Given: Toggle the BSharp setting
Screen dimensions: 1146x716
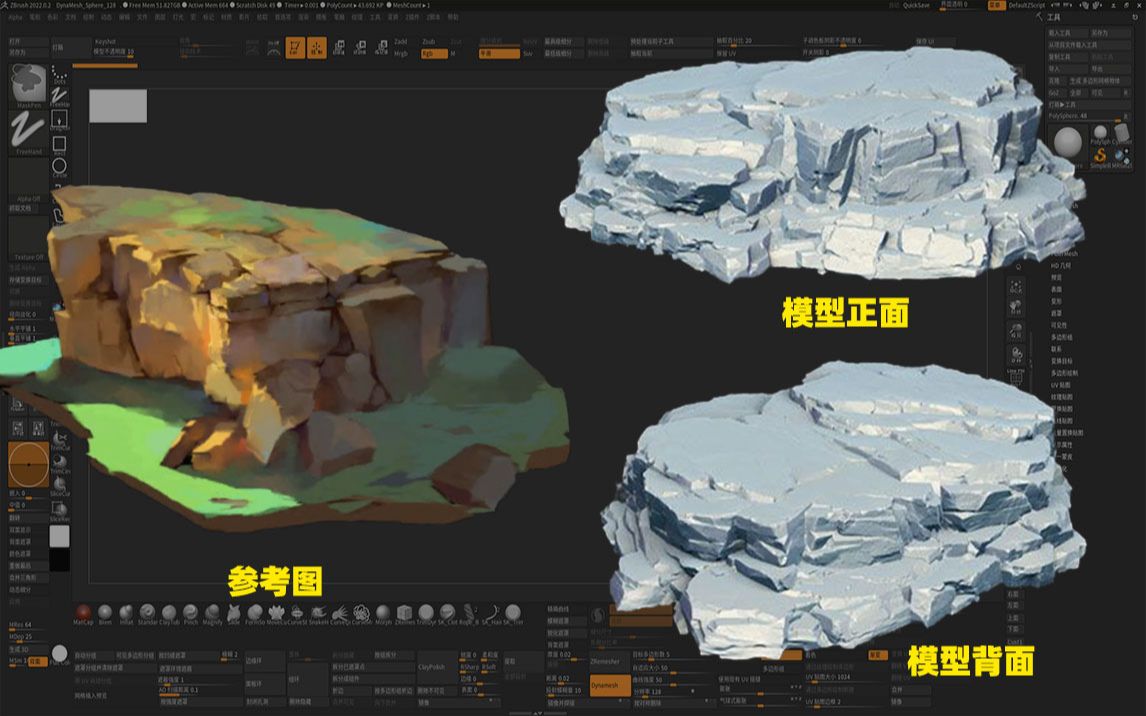Looking at the screenshot, I should [468, 667].
